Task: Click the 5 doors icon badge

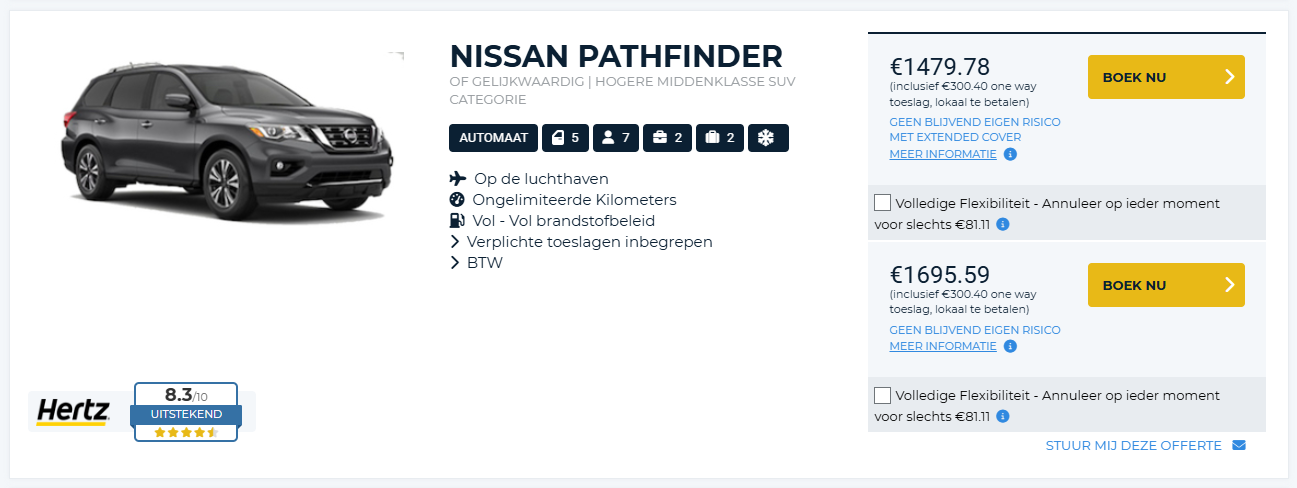Action: 565,138
